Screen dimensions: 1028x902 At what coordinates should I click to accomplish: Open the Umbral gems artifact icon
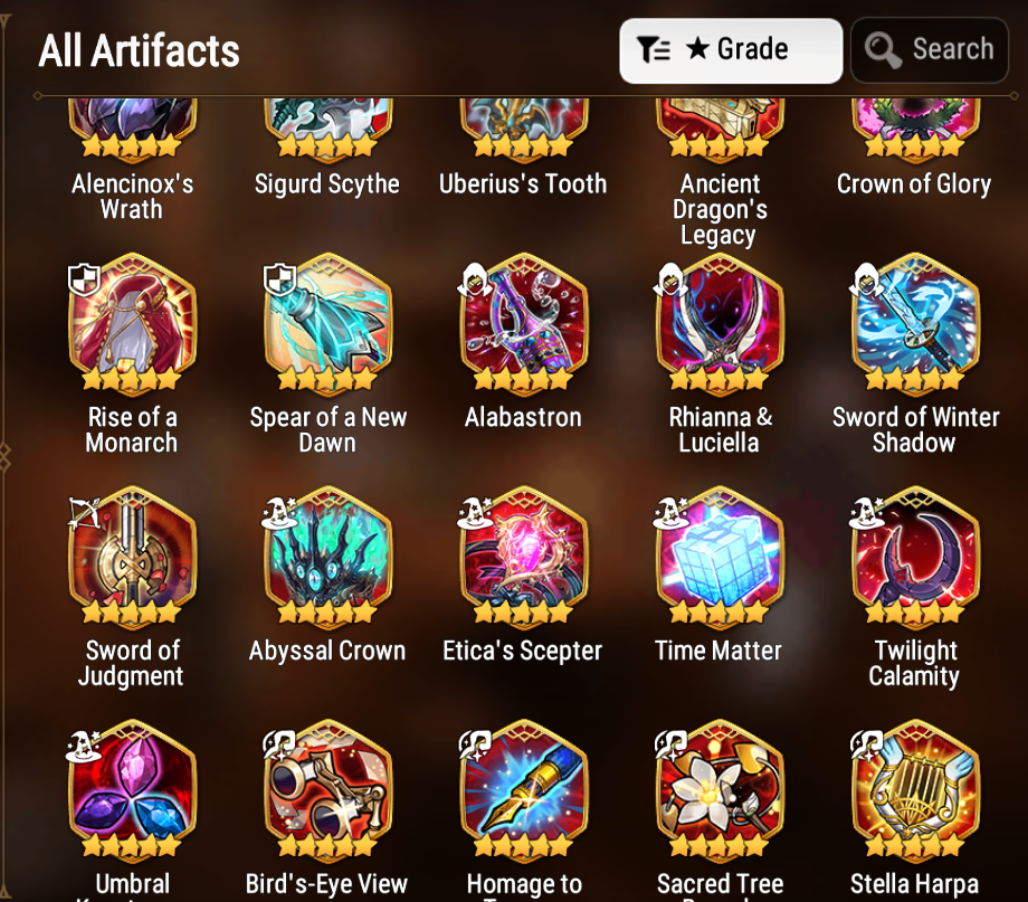[x=132, y=791]
